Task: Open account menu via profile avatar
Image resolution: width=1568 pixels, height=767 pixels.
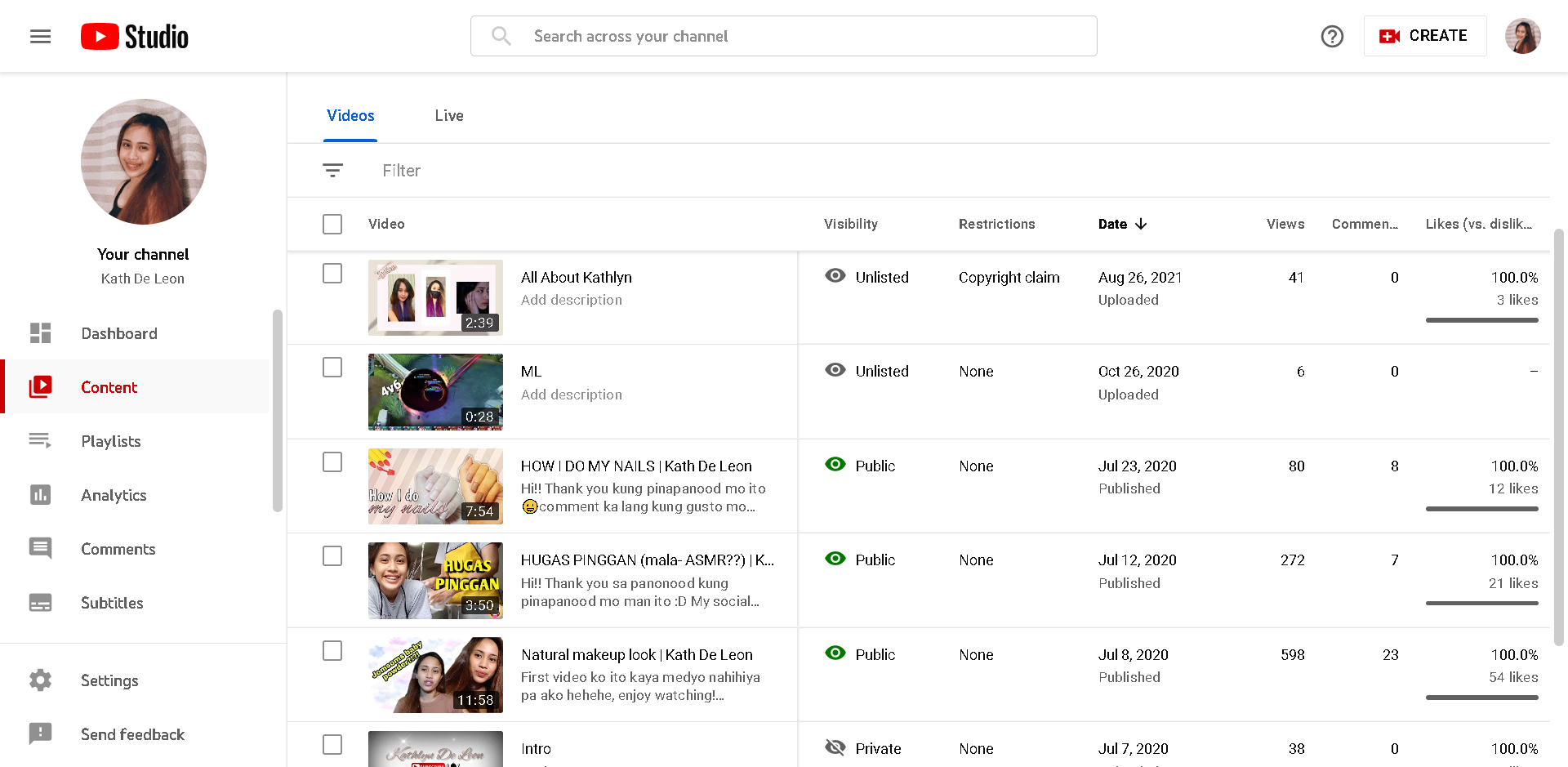Action: click(1523, 36)
